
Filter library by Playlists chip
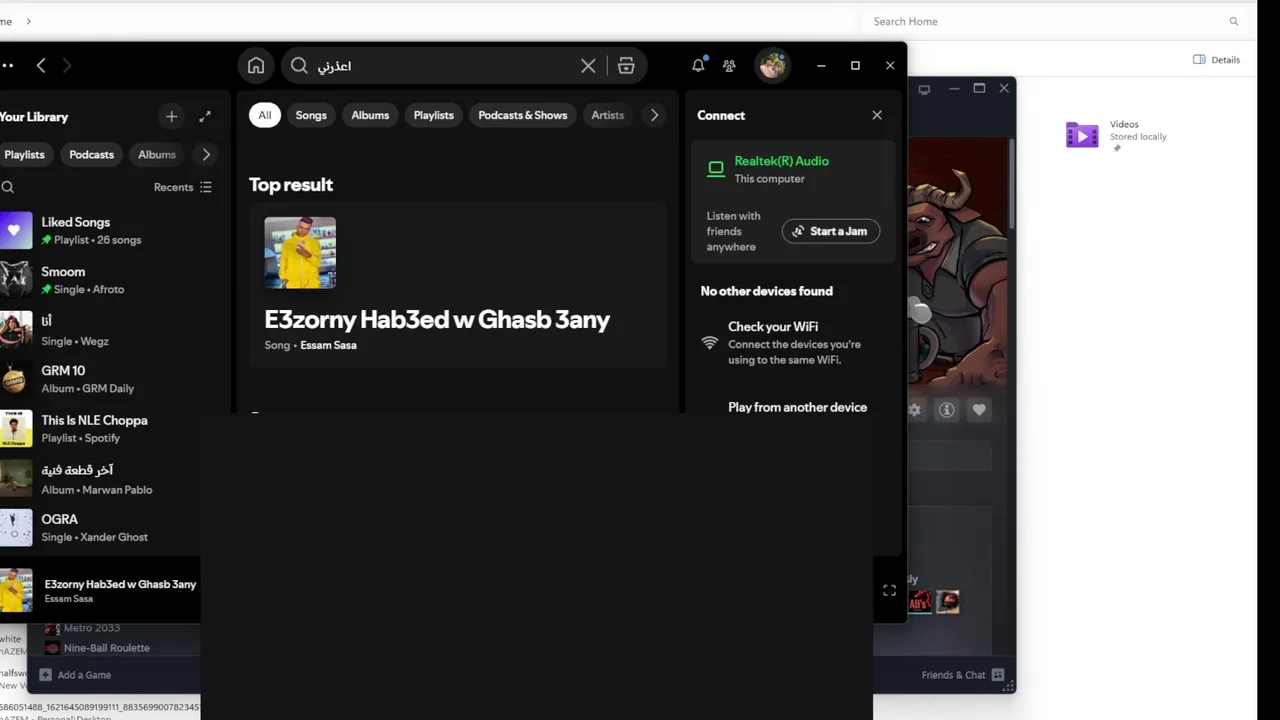pos(25,155)
